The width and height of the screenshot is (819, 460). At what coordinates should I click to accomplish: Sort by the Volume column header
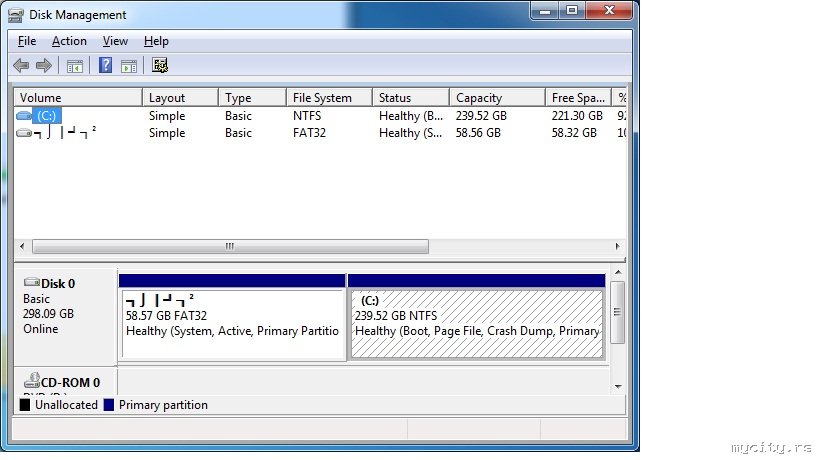78,98
